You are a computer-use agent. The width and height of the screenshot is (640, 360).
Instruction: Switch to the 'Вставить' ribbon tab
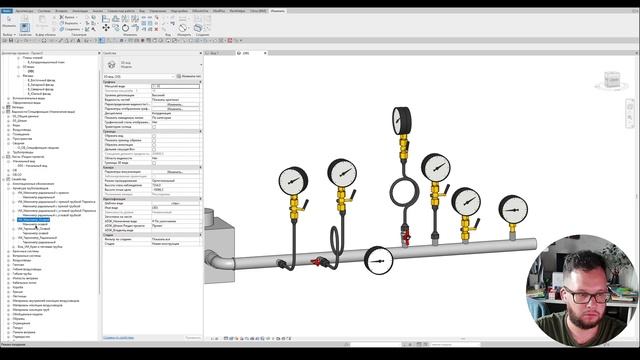pyautogui.click(x=61, y=11)
